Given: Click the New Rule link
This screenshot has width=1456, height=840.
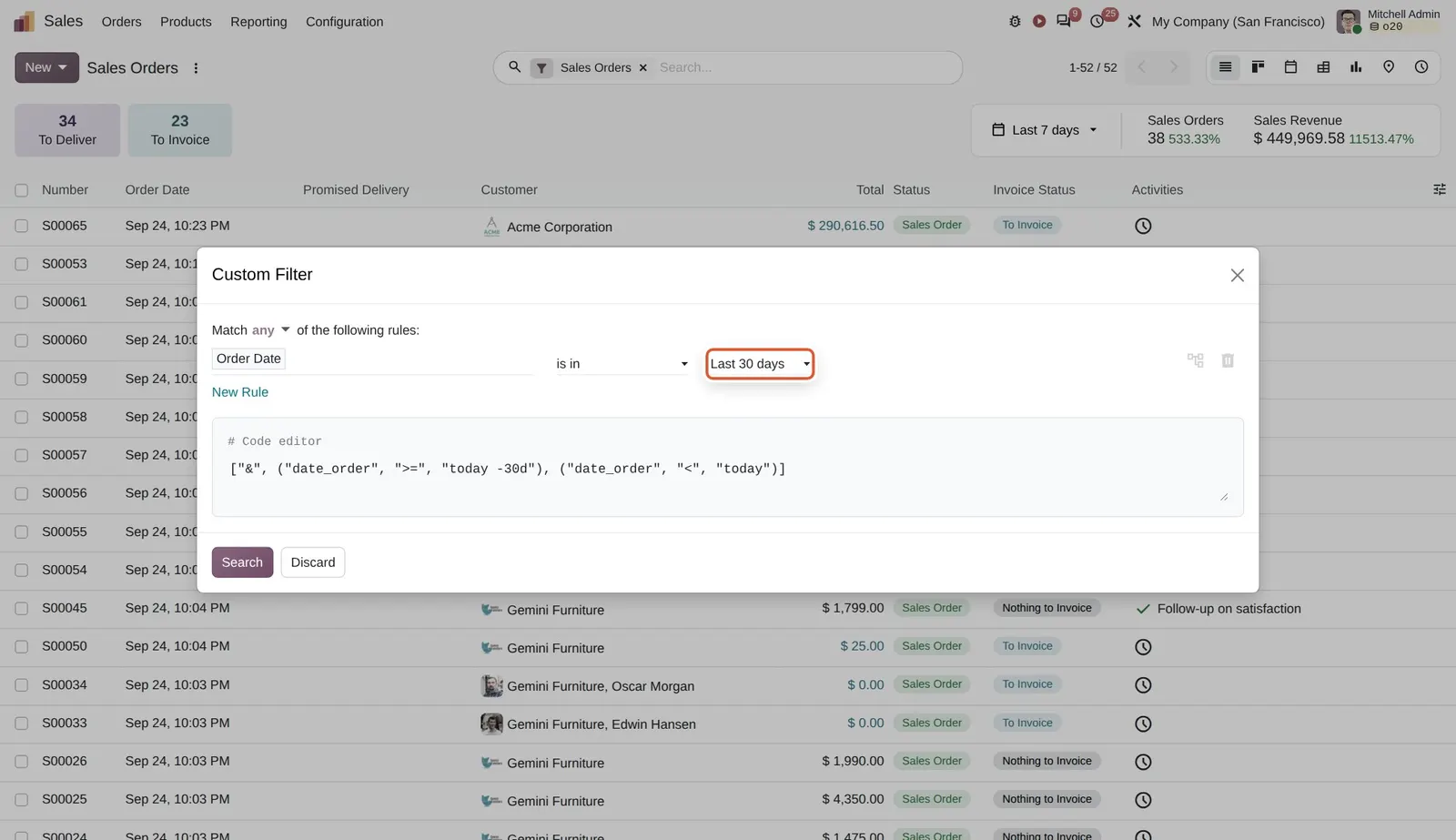Looking at the screenshot, I should [x=240, y=392].
